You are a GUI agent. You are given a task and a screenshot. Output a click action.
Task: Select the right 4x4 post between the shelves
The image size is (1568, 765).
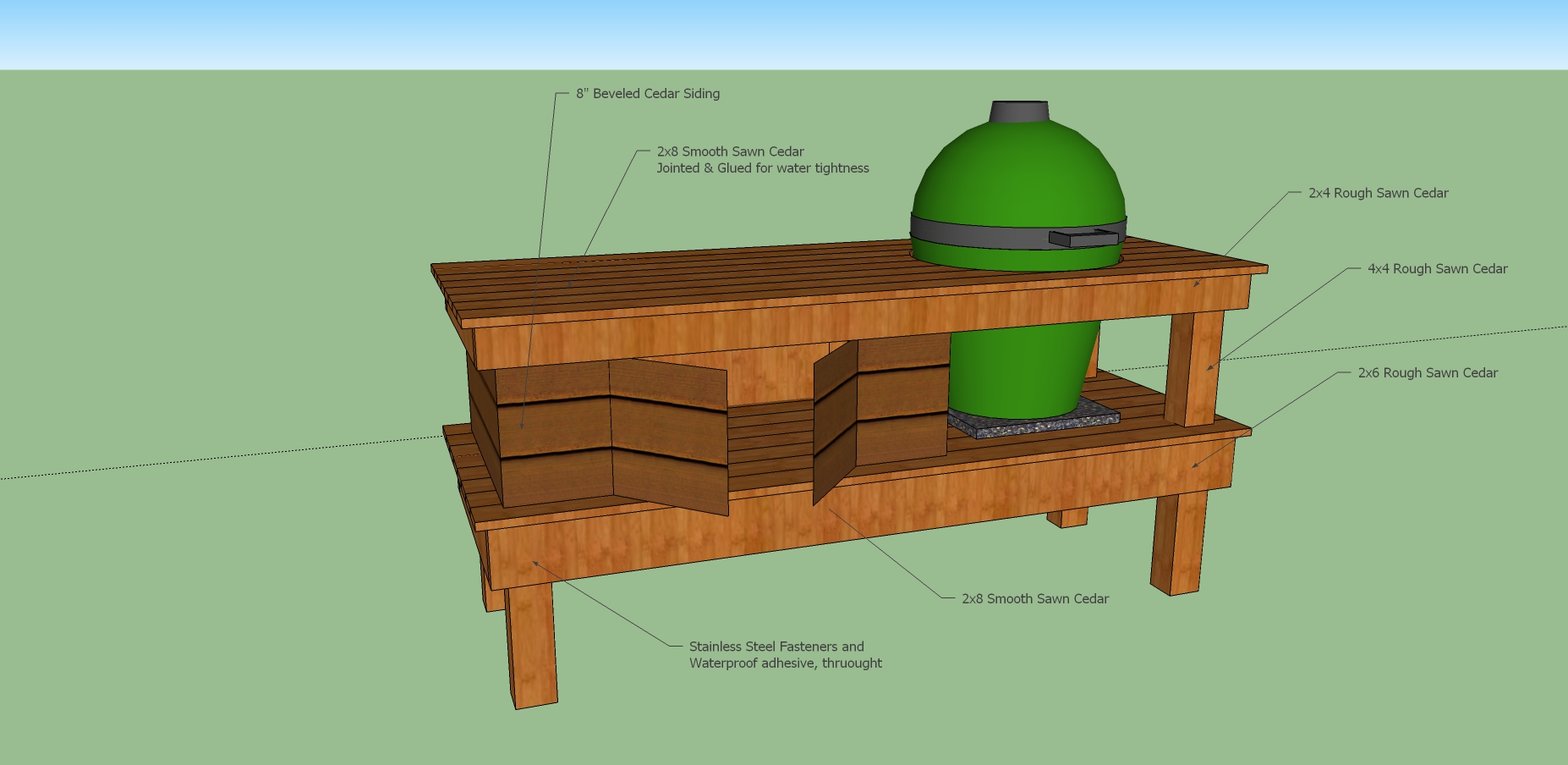click(1194, 368)
